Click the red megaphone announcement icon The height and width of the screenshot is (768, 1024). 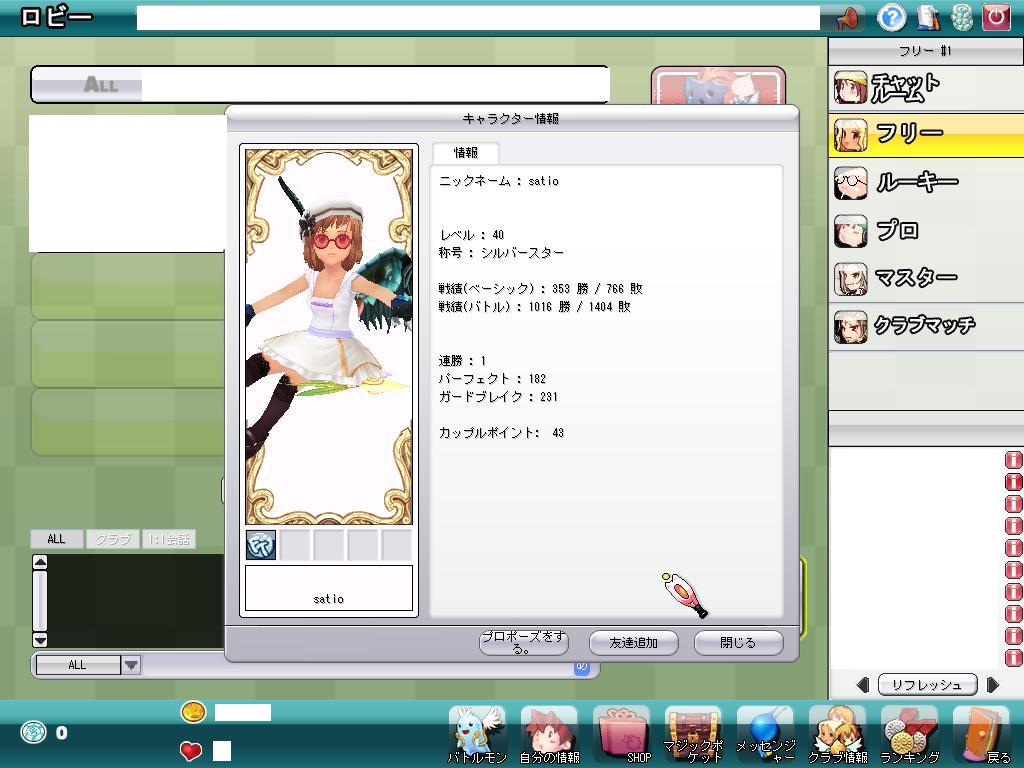click(847, 18)
